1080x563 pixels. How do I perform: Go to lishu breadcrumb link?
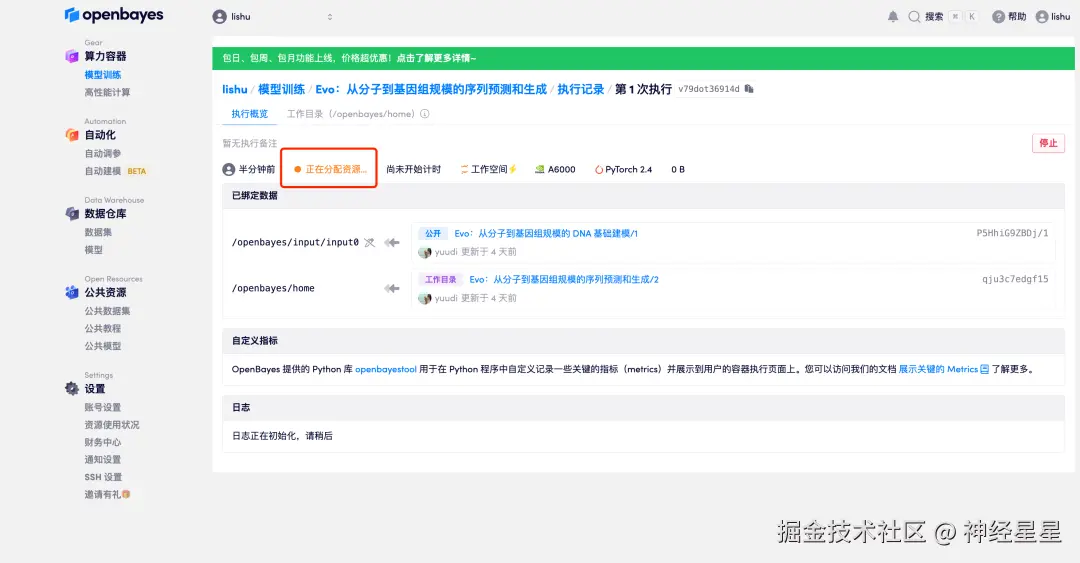(234, 90)
